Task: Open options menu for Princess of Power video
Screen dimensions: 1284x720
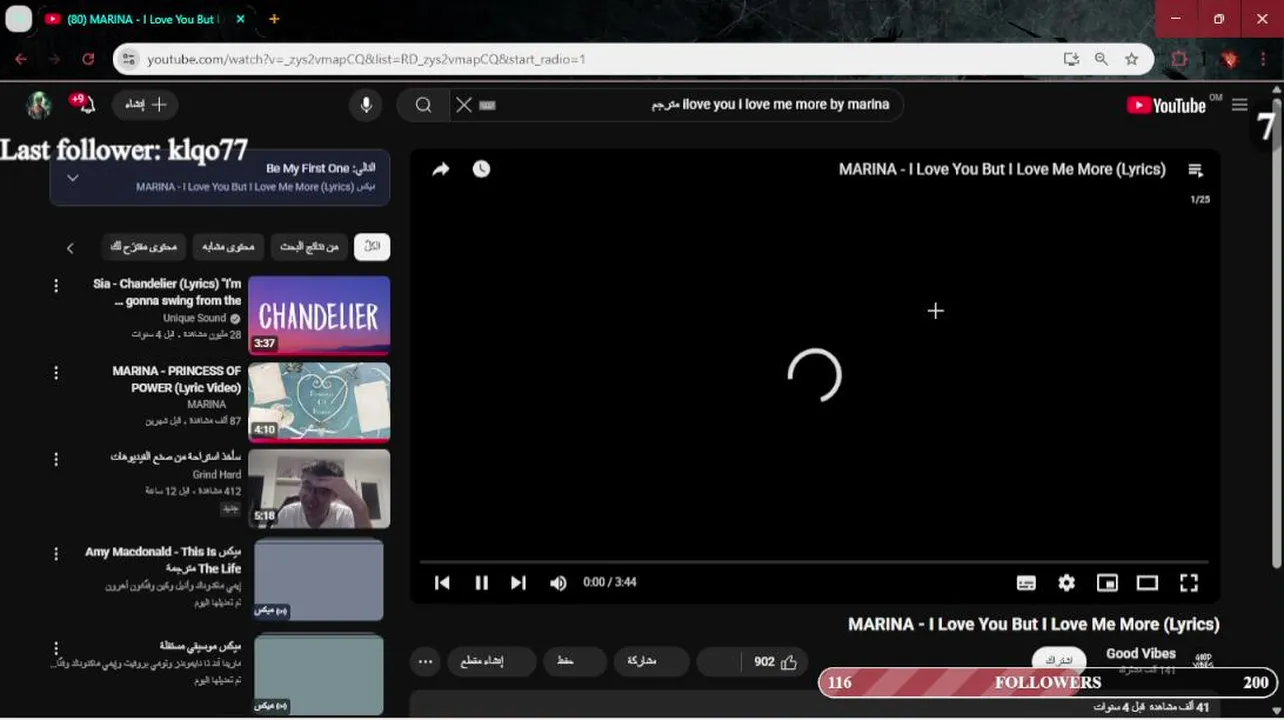Action: click(56, 373)
